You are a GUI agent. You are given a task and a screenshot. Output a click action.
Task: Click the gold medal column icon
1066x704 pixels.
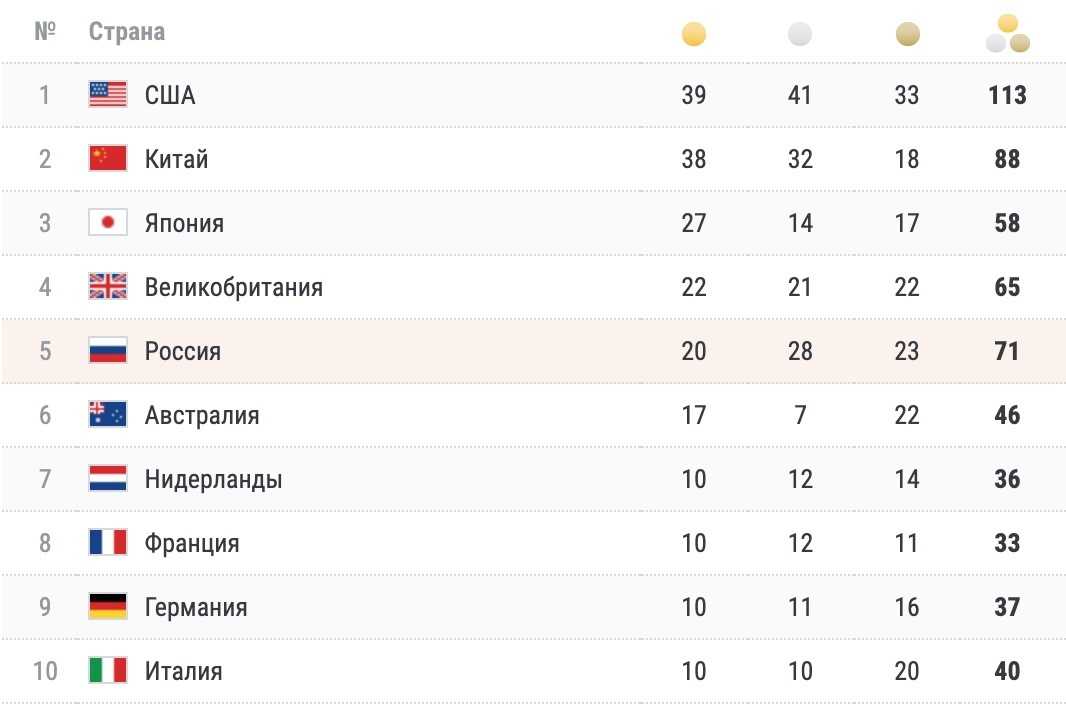tap(694, 35)
